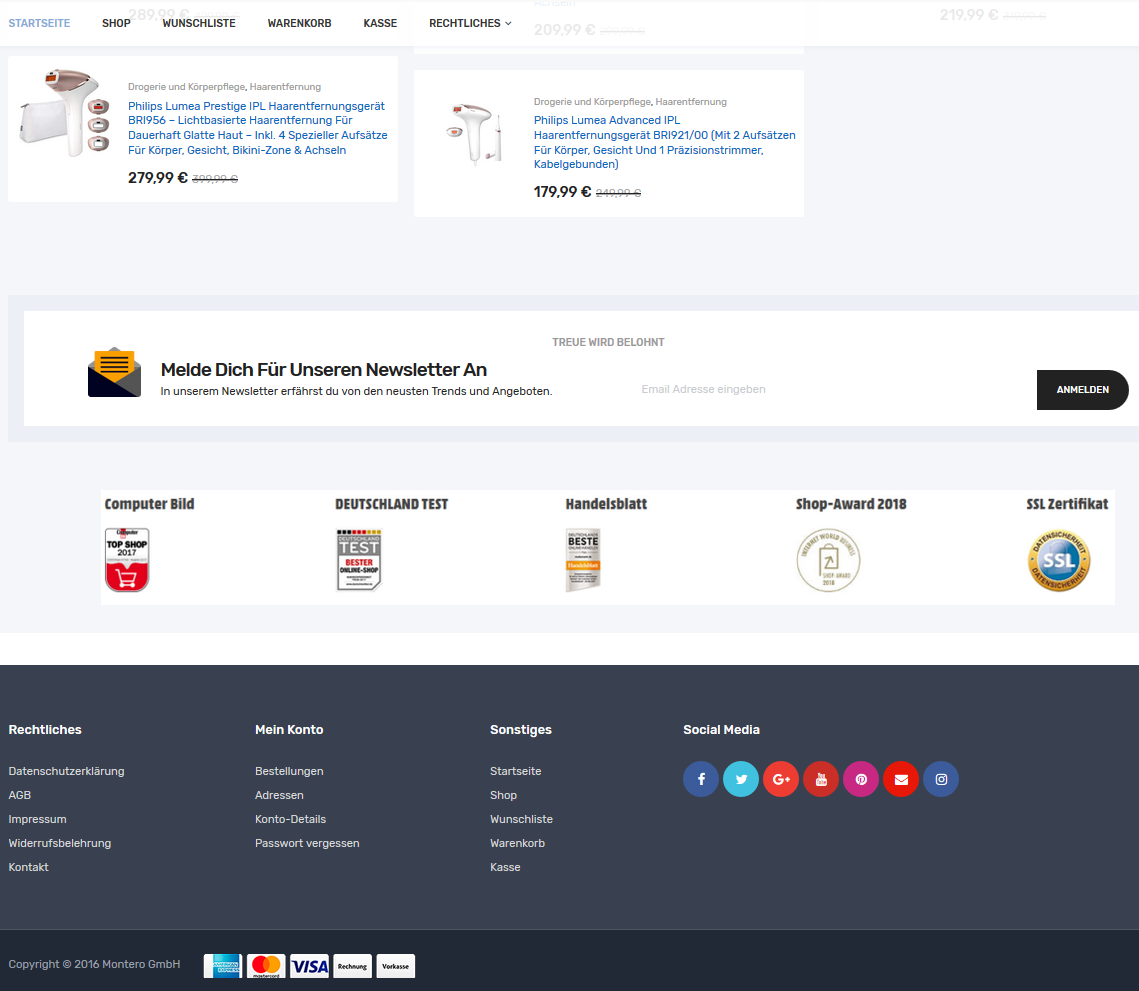Open Wunschliste in the top navigation
Image resolution: width=1139 pixels, height=991 pixels.
click(199, 23)
